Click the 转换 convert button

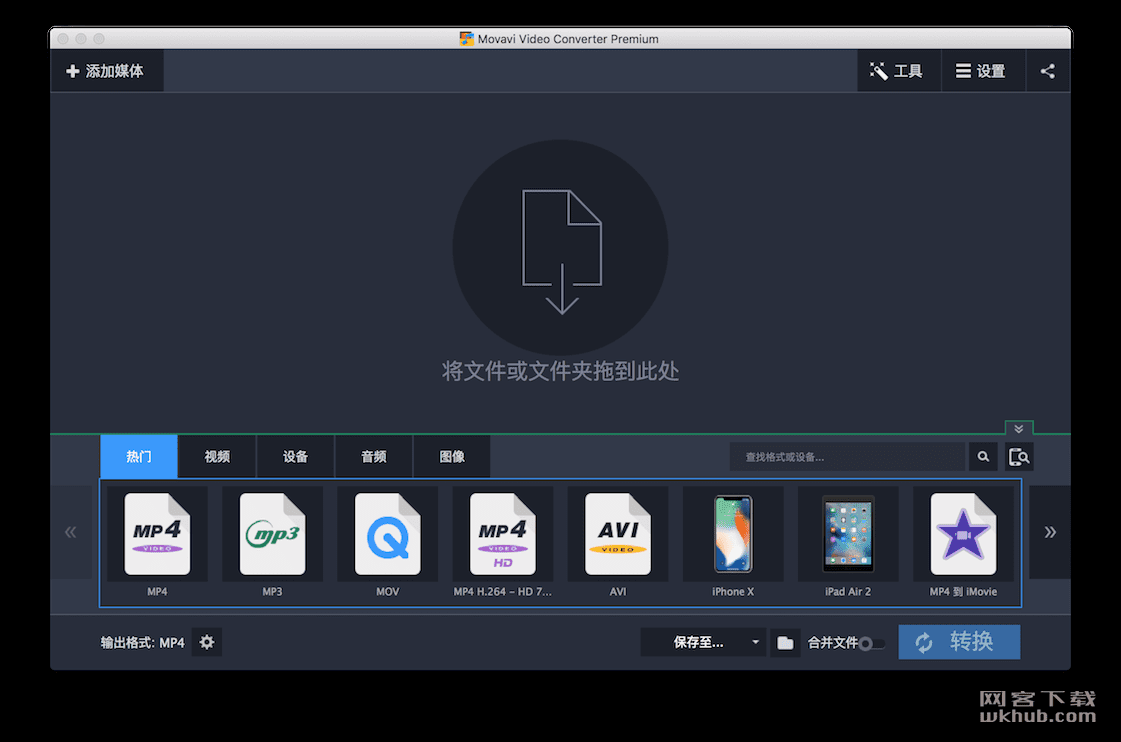tap(959, 642)
